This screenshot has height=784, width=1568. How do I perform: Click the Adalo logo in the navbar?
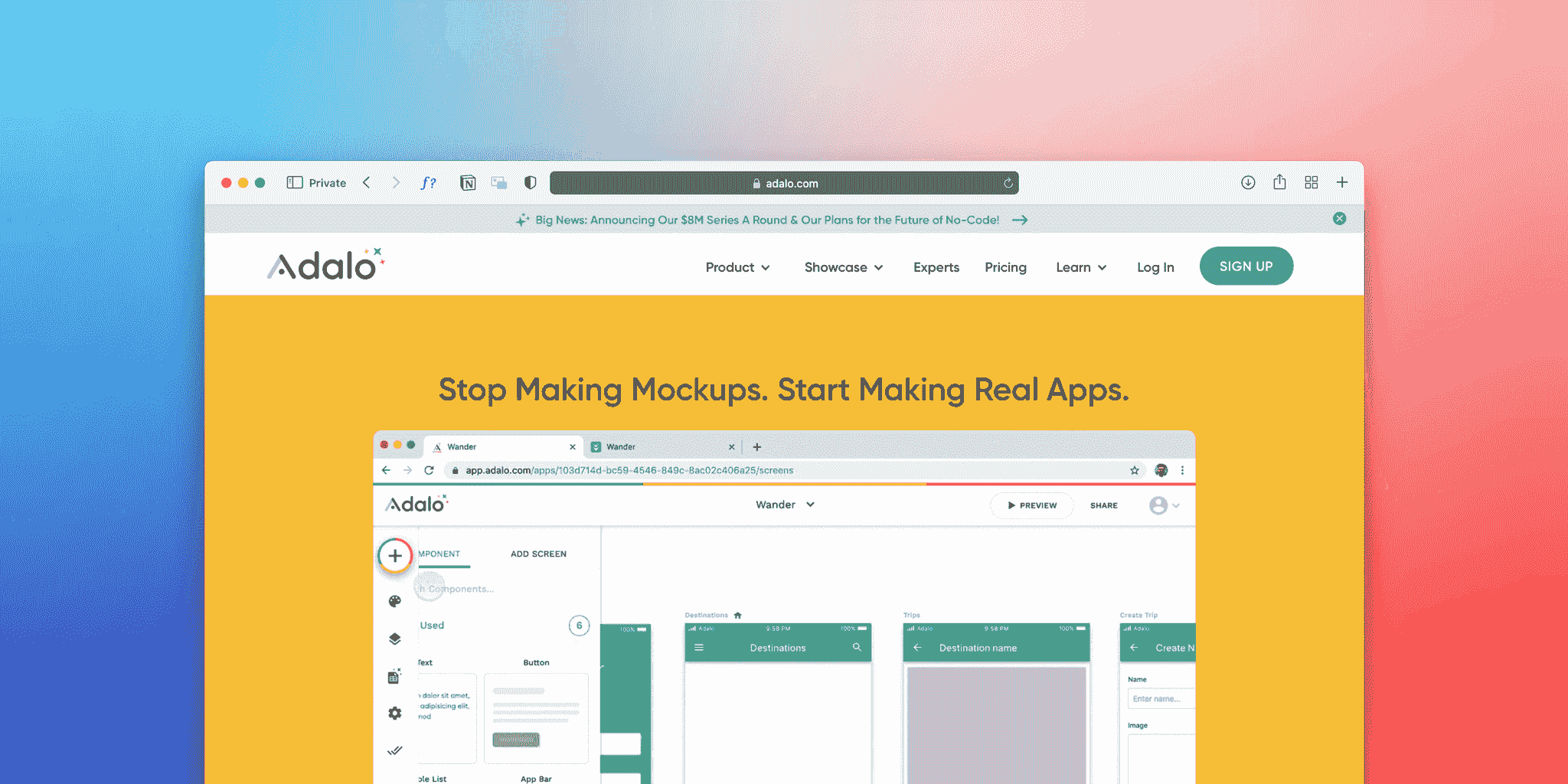tap(325, 265)
